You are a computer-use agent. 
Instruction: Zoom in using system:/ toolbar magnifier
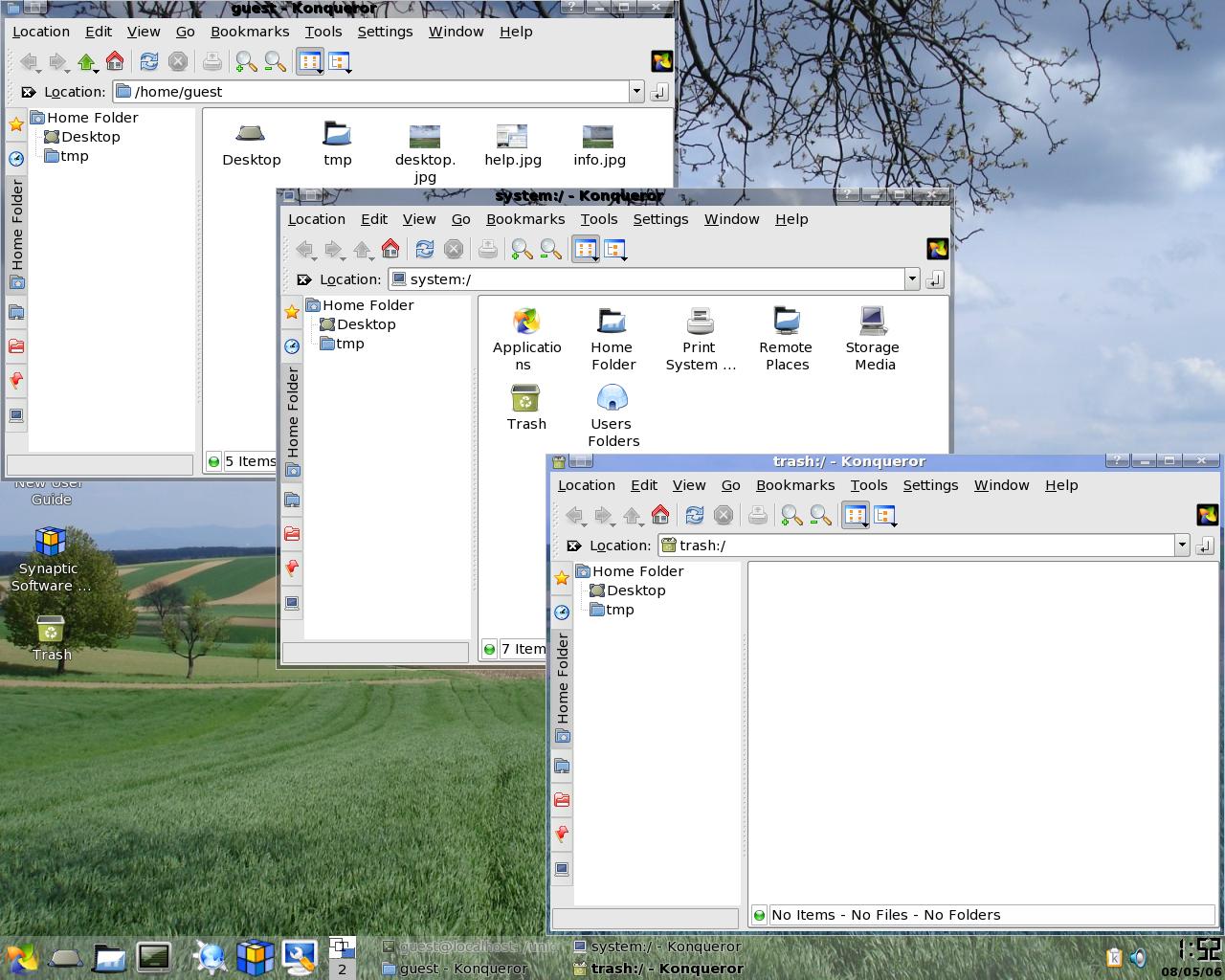522,250
